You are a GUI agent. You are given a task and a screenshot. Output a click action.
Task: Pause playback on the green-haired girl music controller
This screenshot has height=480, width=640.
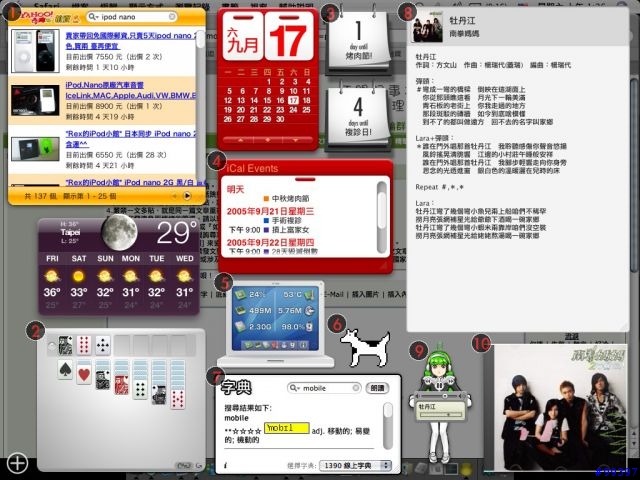[439, 385]
